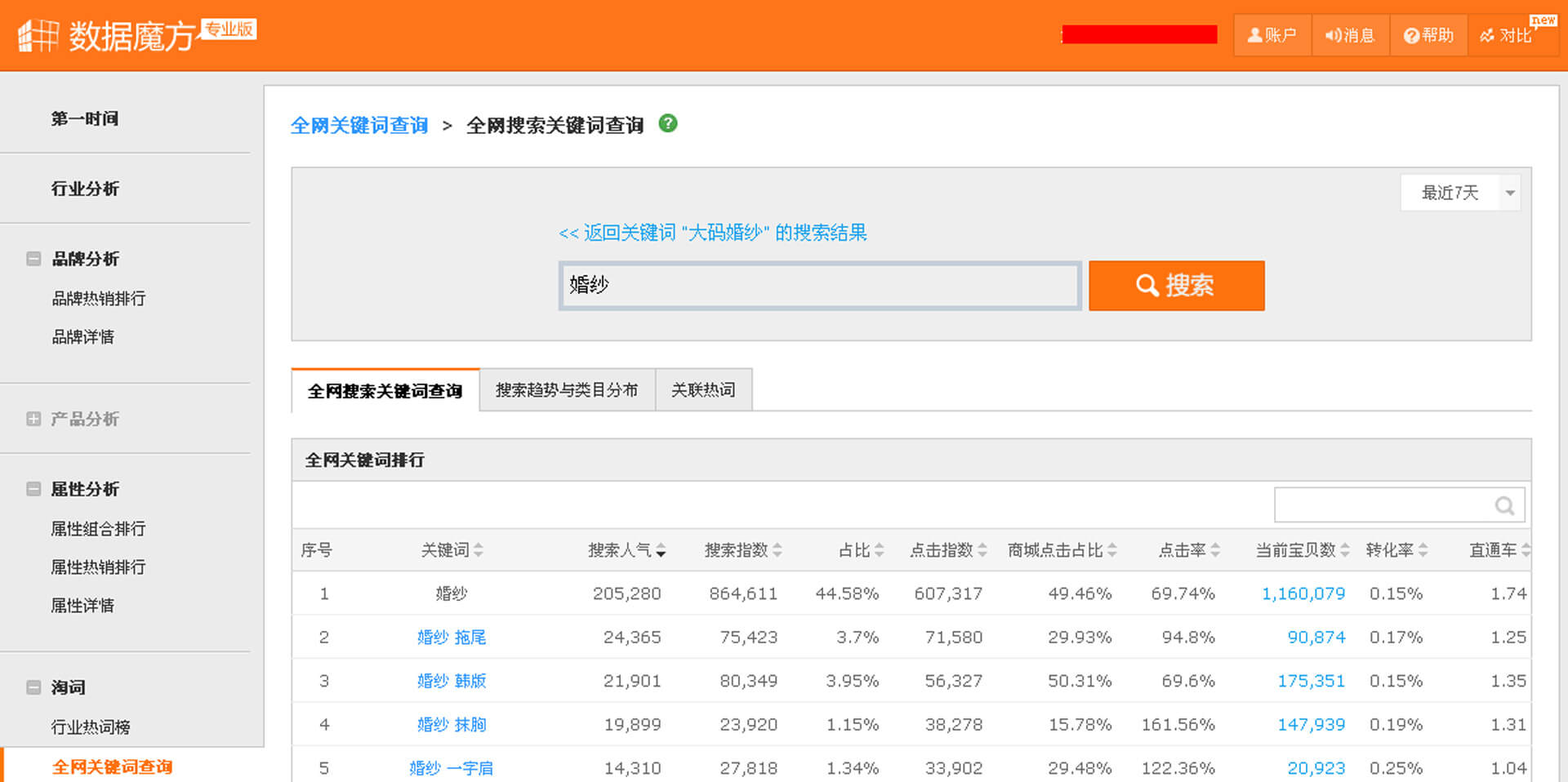Click the 专业版 badge next to logo
The height and width of the screenshot is (782, 1568).
click(229, 29)
